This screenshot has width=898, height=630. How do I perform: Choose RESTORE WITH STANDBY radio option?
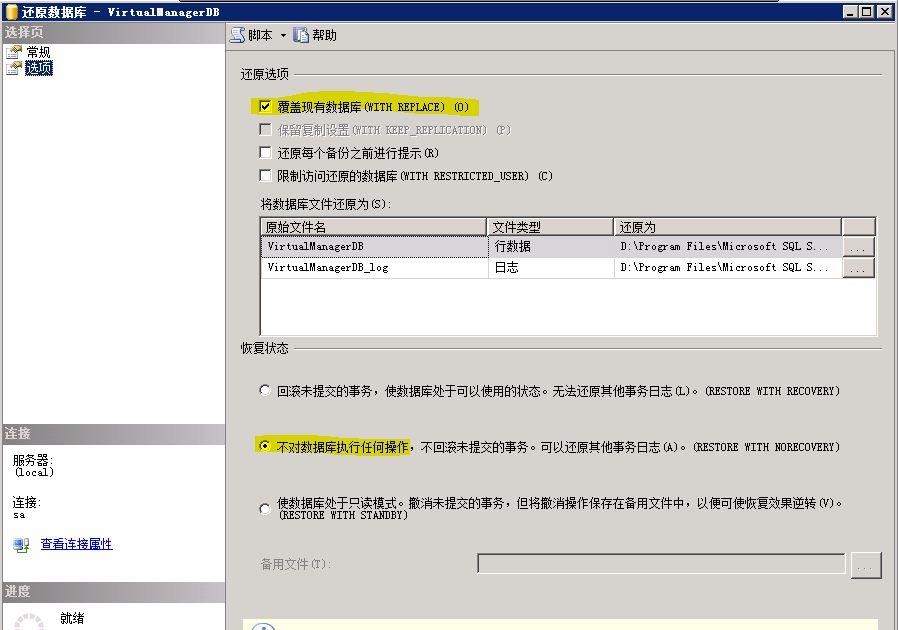(x=265, y=508)
